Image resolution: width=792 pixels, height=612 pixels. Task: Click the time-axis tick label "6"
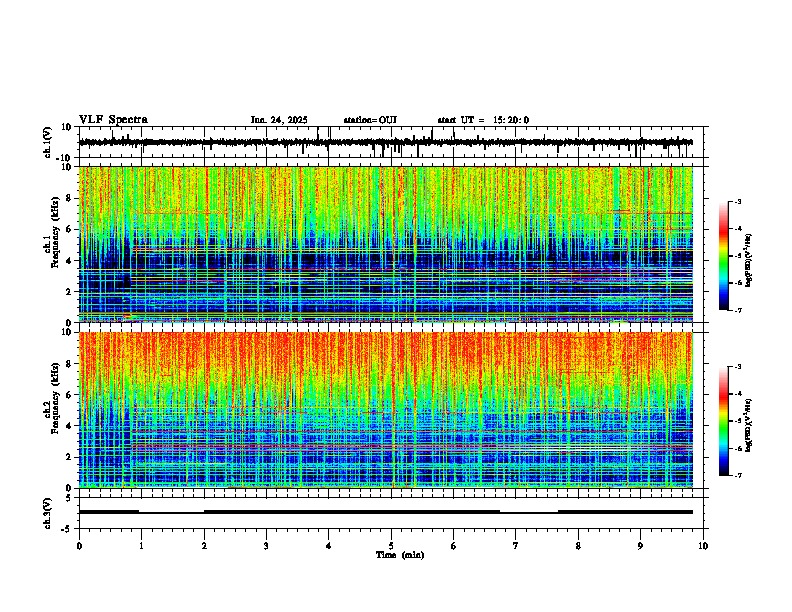pos(454,546)
